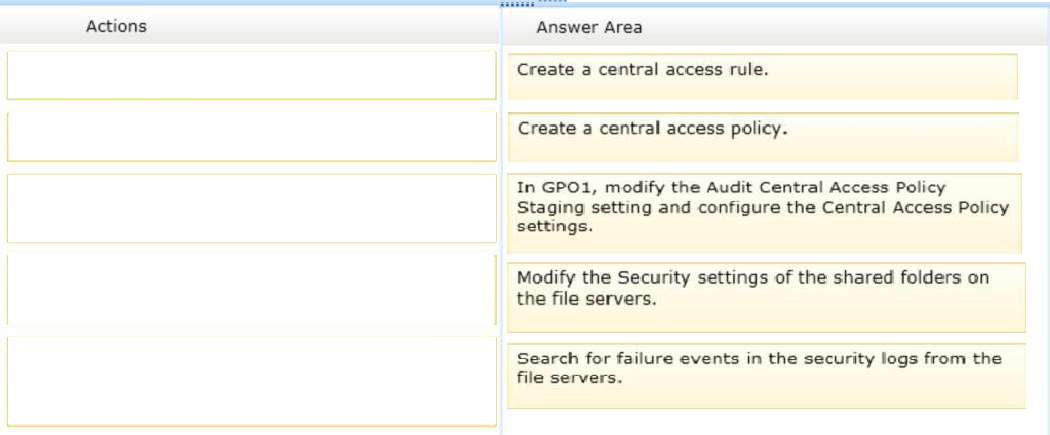Select the "Create a central access rule" item

(x=762, y=76)
